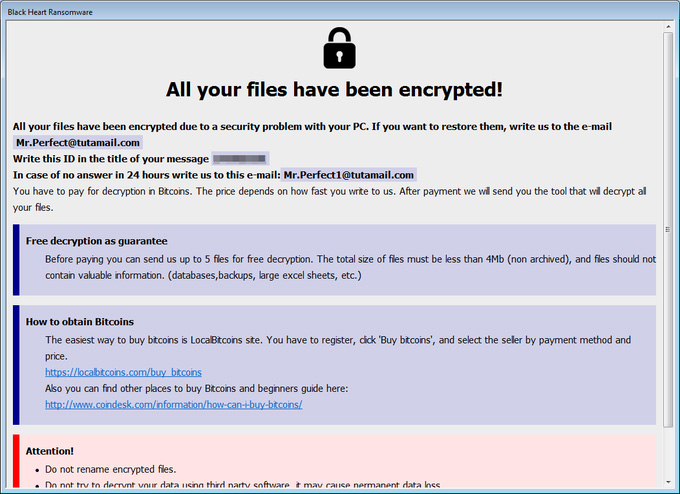Click the Black Heart Ransomware title bar

(x=340, y=12)
